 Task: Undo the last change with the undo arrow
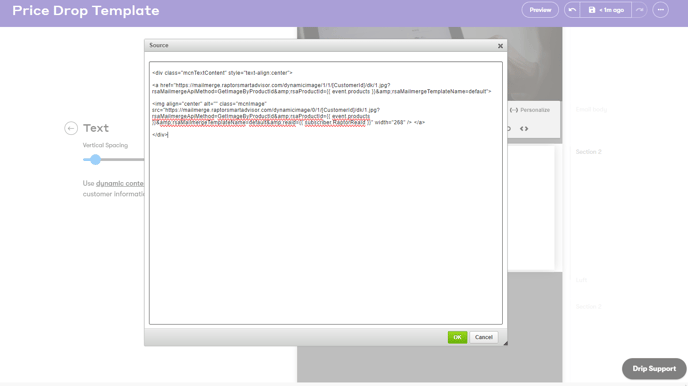[x=572, y=10]
